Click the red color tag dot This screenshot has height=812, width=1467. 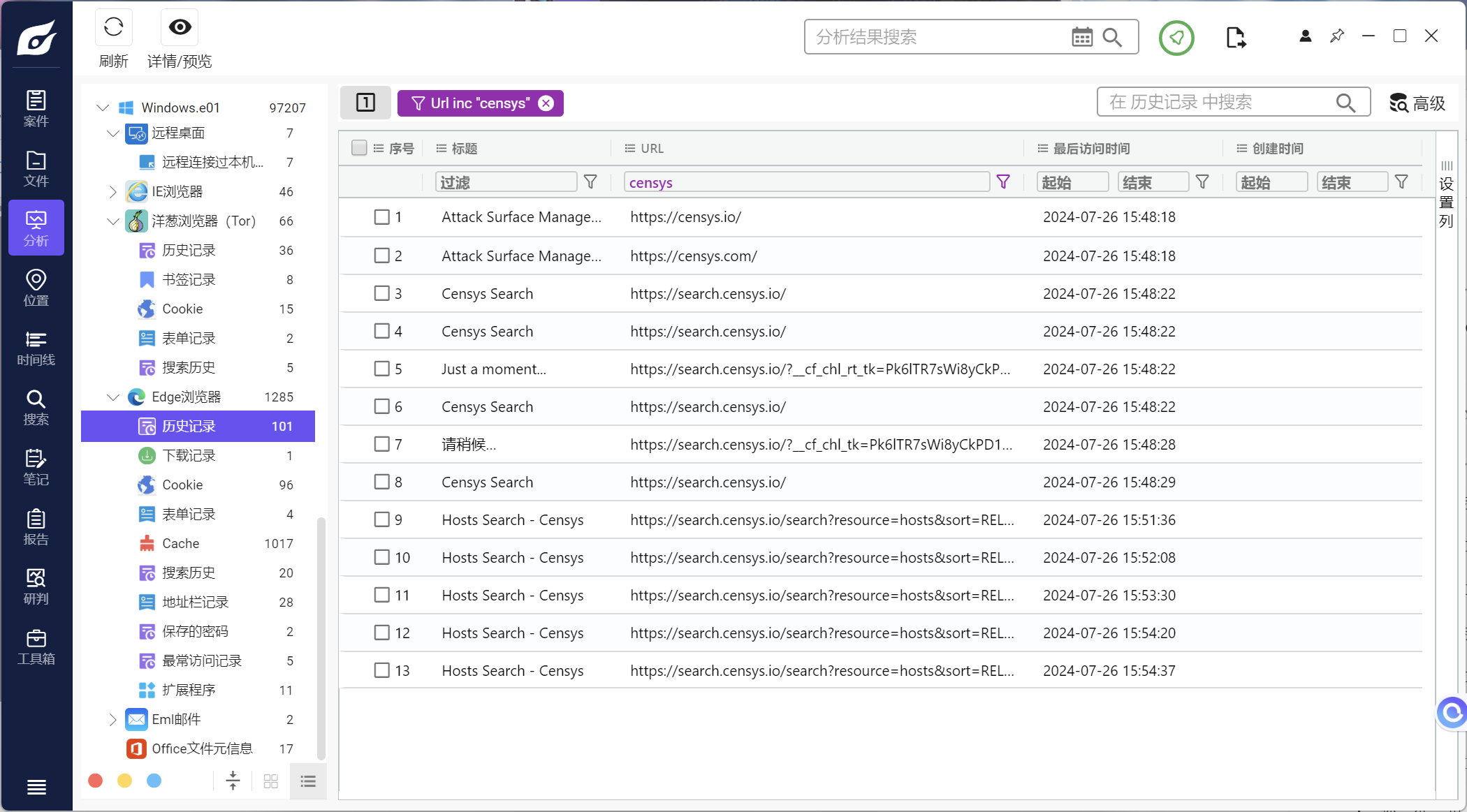(x=96, y=781)
